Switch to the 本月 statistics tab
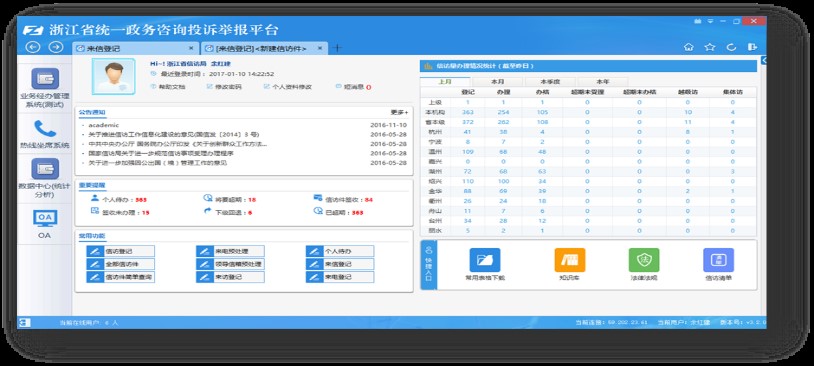The image size is (814, 366). click(497, 82)
